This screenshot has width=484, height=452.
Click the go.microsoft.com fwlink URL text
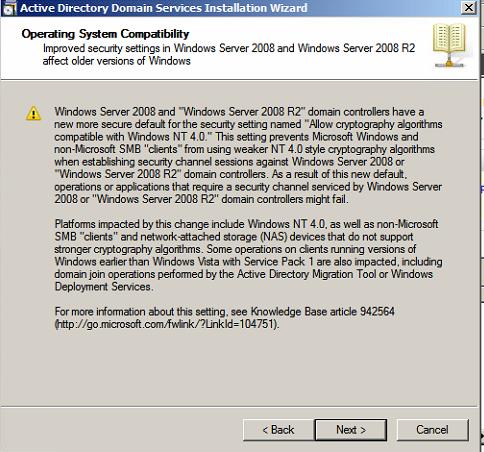tap(167, 324)
